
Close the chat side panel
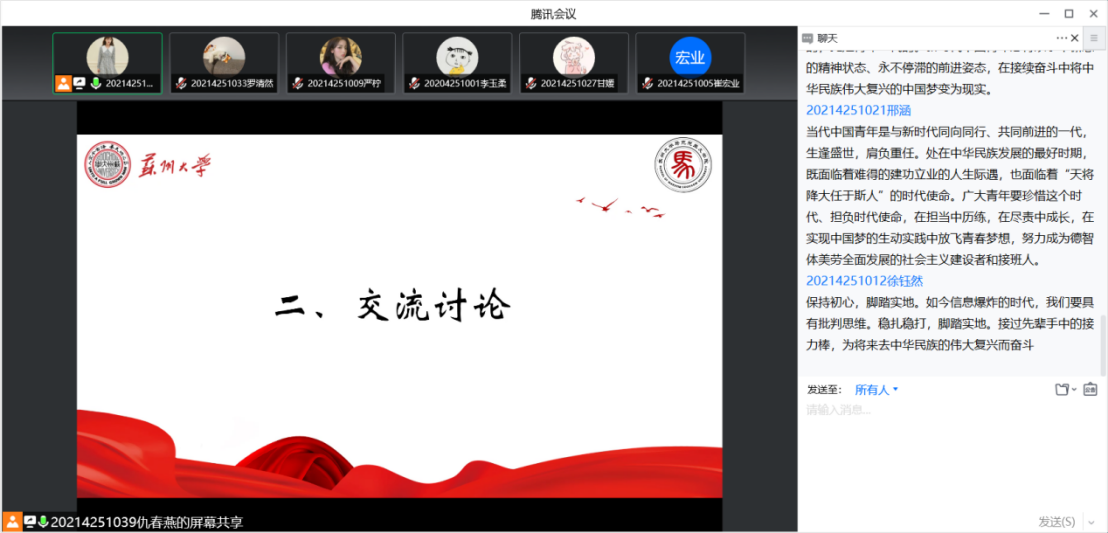coord(1075,38)
